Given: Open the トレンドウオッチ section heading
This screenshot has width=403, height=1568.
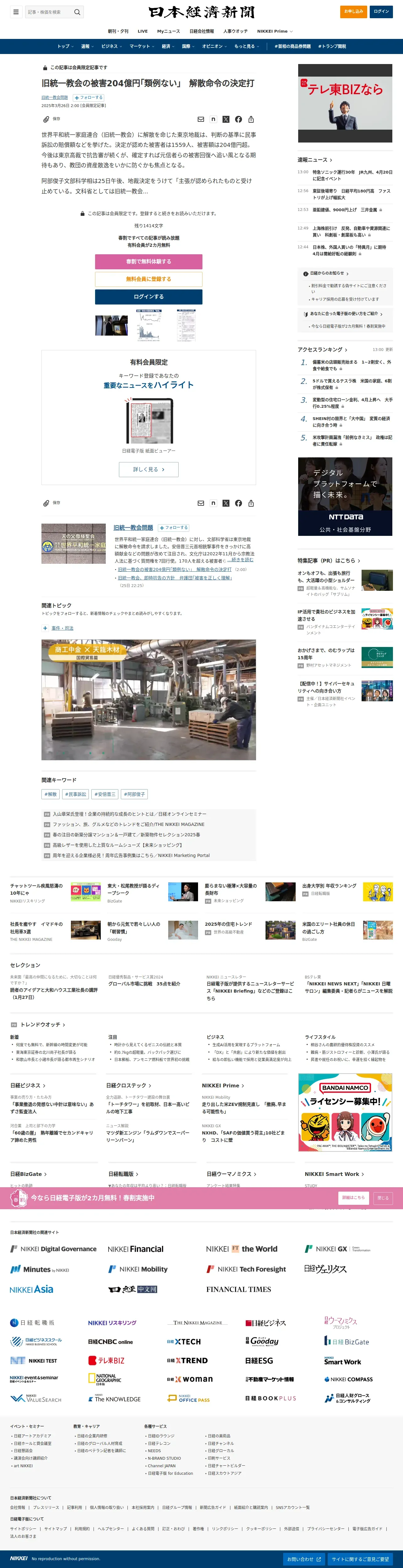Looking at the screenshot, I should click(x=43, y=1025).
